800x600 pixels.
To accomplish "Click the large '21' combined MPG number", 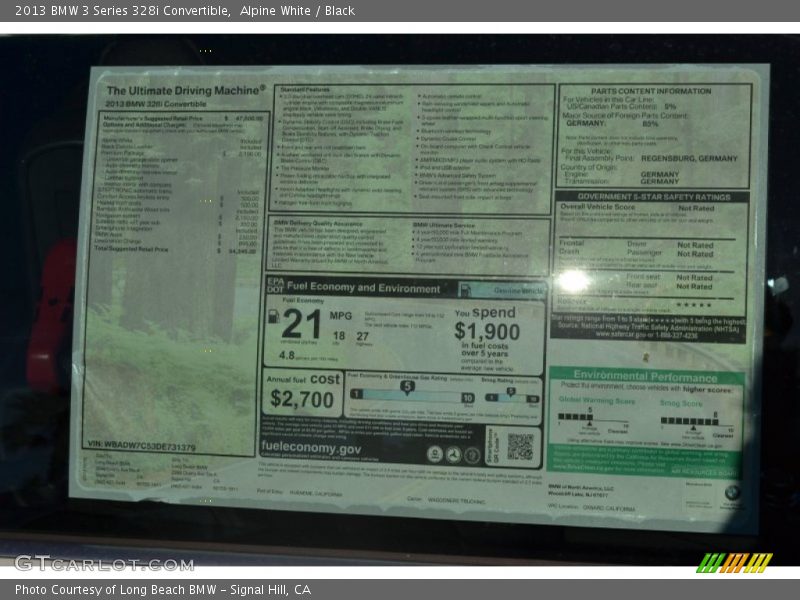I will point(301,324).
